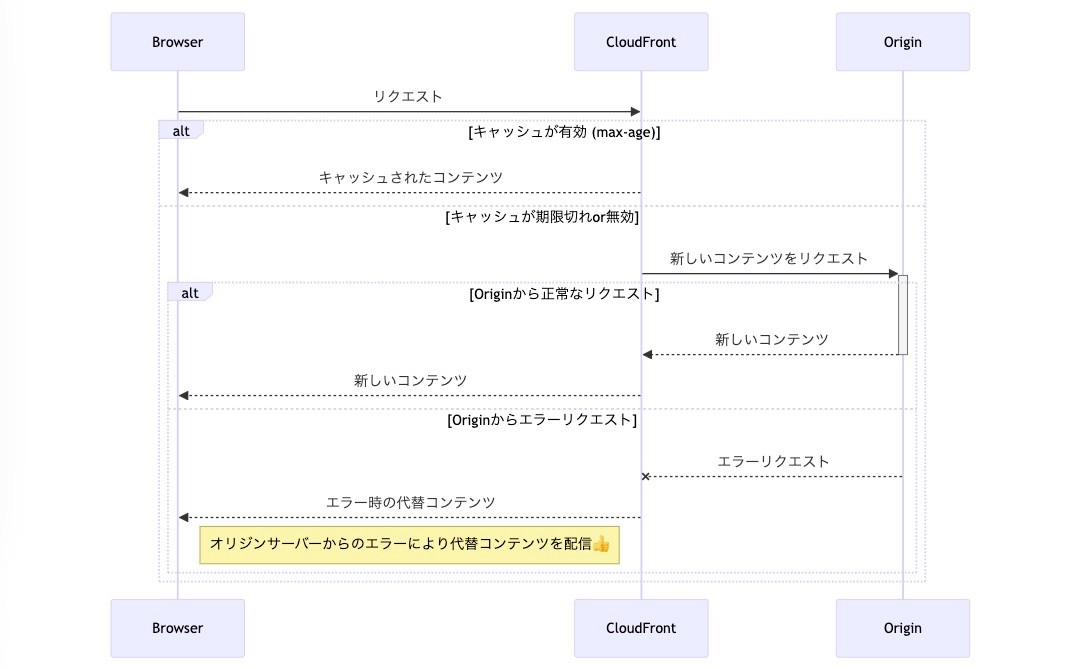This screenshot has width=1083, height=669.
Task: Select '[キャッシュが有効 (max-age)]' condition text
Action: [564, 132]
